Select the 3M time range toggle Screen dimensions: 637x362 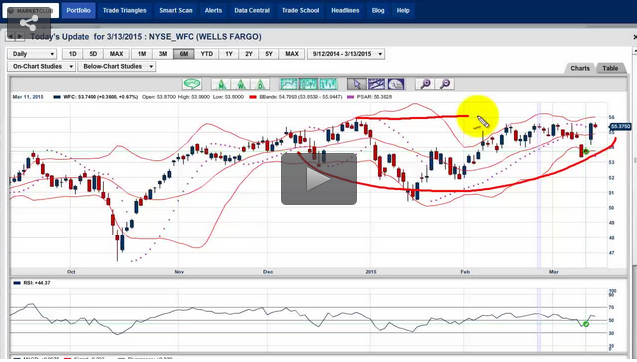pos(163,54)
